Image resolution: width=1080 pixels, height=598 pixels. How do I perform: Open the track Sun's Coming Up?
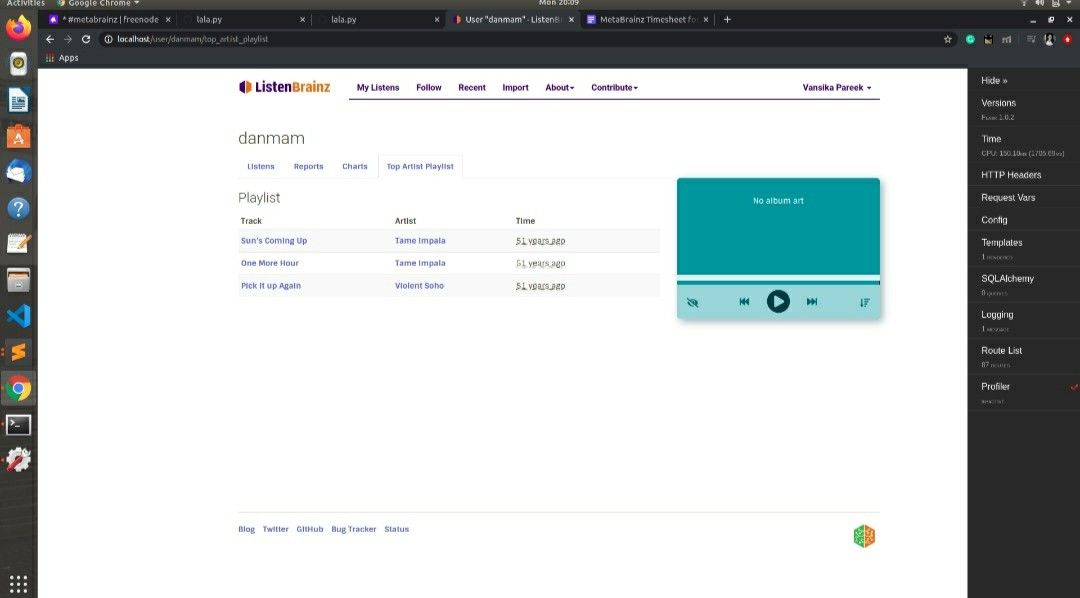(274, 240)
